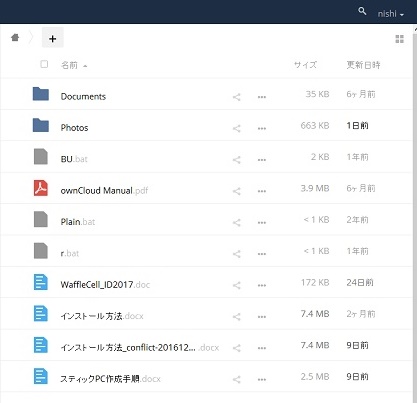Open the ownCloud Manual PDF icon
Viewport: 417px width, 403px height.
pyautogui.click(x=41, y=188)
